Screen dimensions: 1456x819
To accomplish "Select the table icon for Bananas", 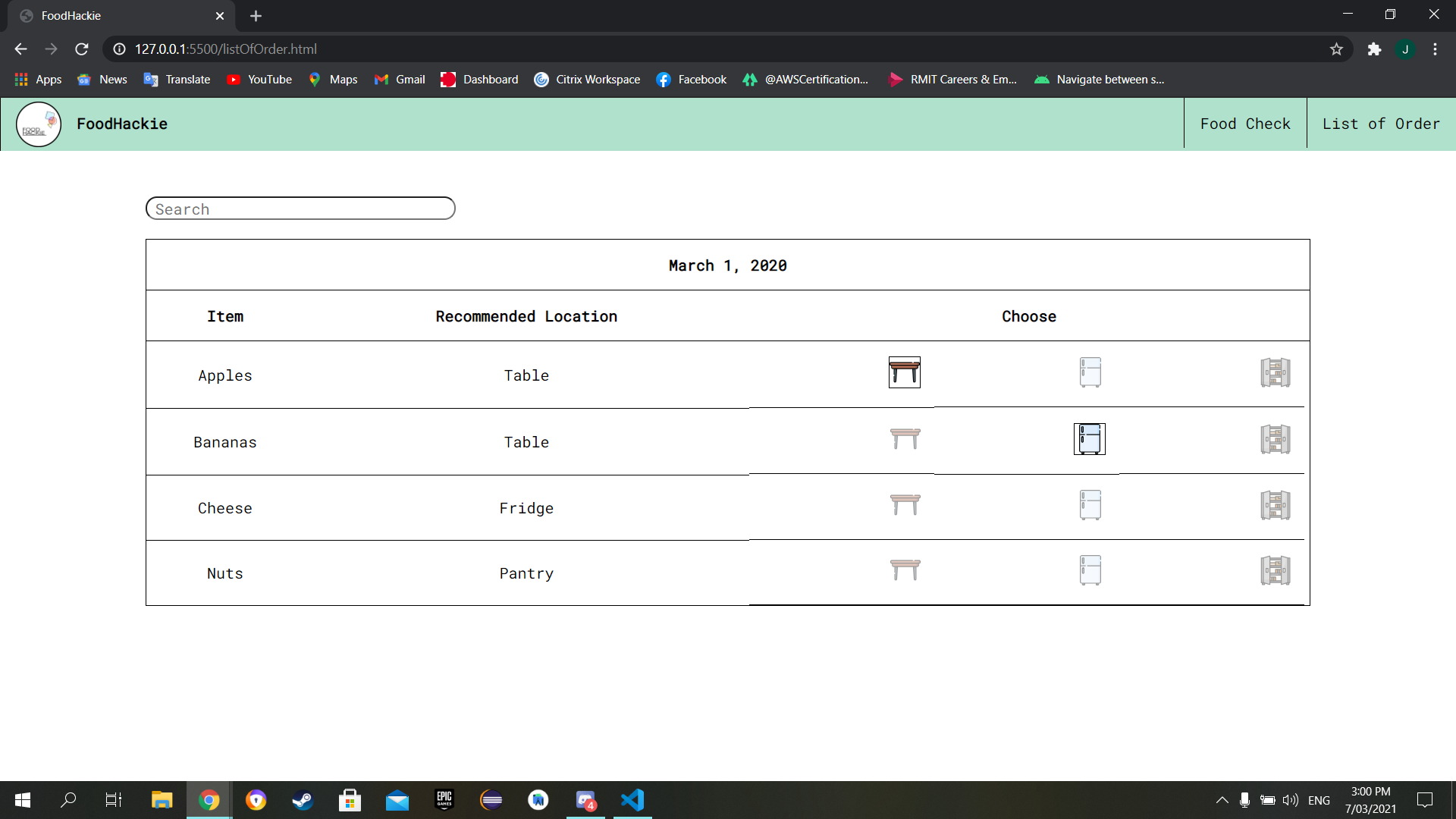I will pos(905,439).
